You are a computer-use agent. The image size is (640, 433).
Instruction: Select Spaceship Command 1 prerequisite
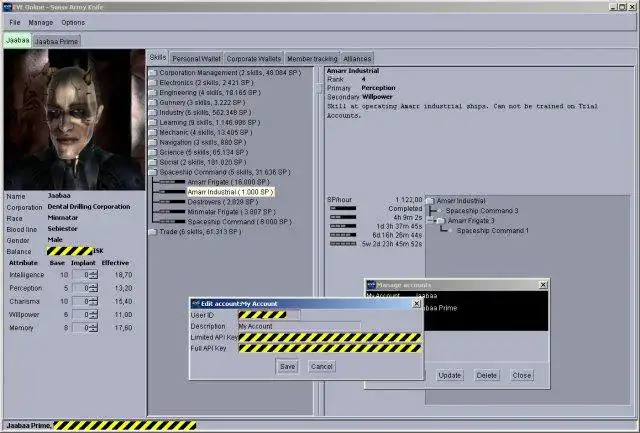(x=493, y=231)
